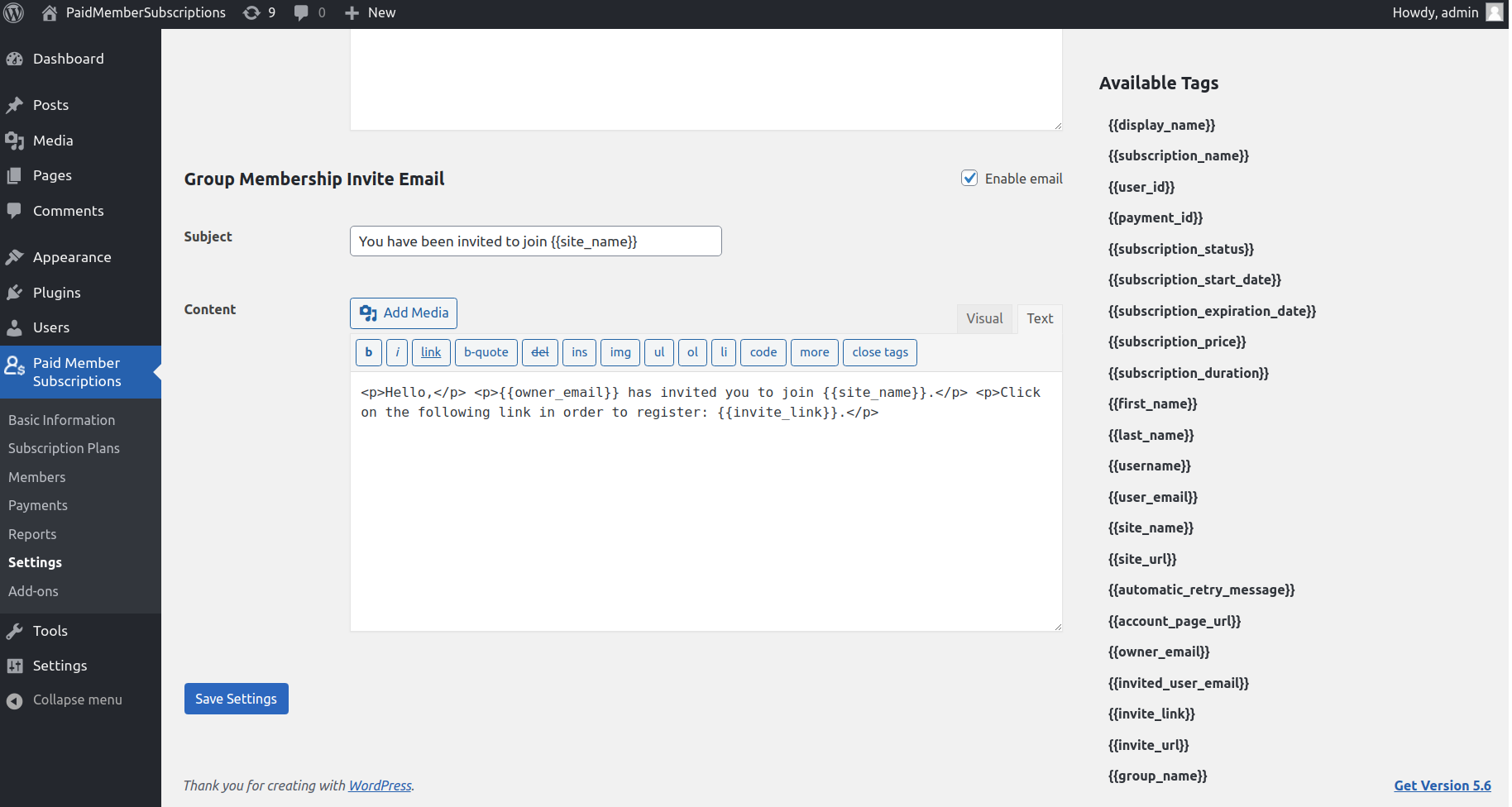The height and width of the screenshot is (807, 1512).
Task: Click the Paid Member Subscriptions icon
Action: 15,365
